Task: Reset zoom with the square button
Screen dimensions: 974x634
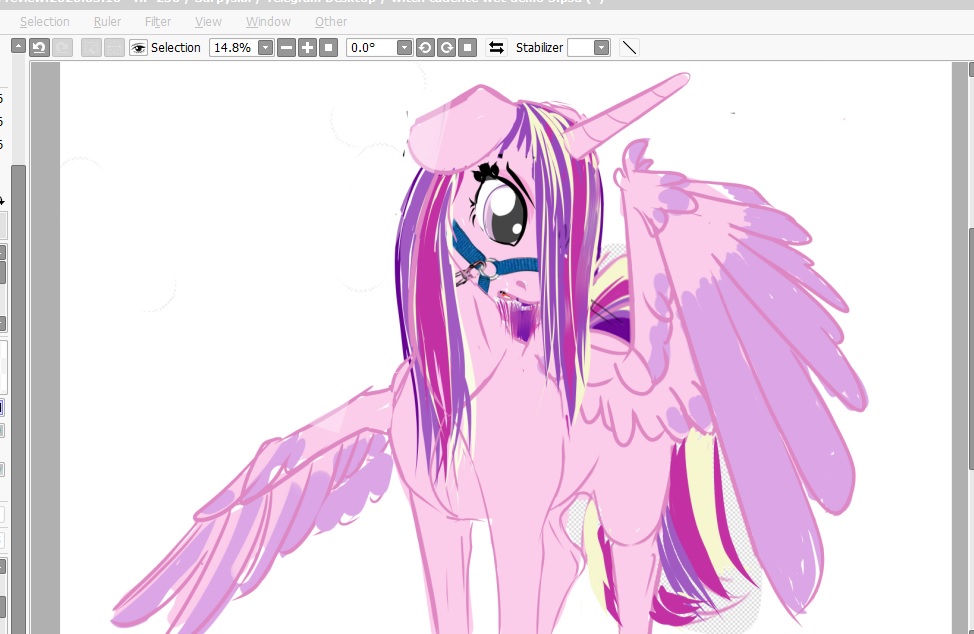Action: pos(329,48)
